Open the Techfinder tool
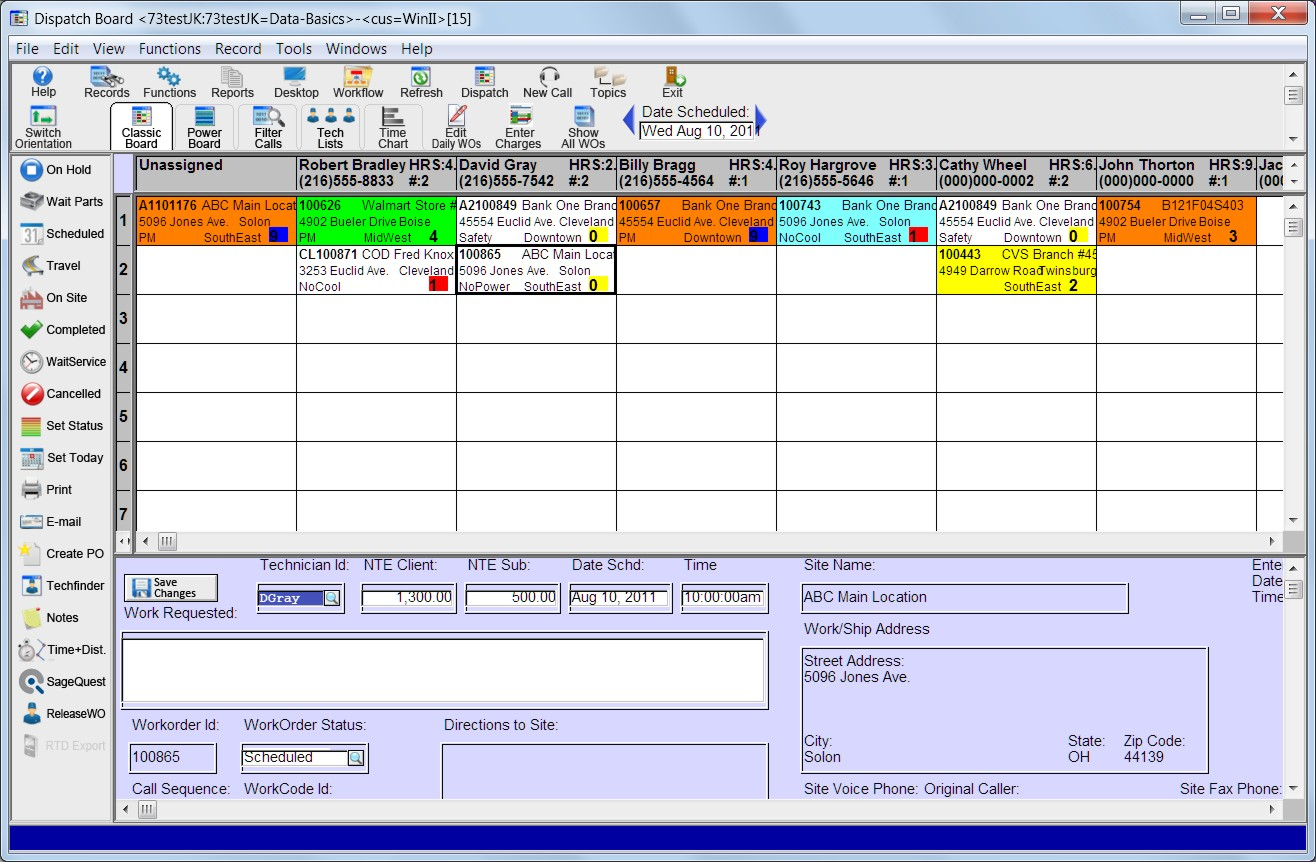Screen dimensions: 1316x862 (62, 585)
